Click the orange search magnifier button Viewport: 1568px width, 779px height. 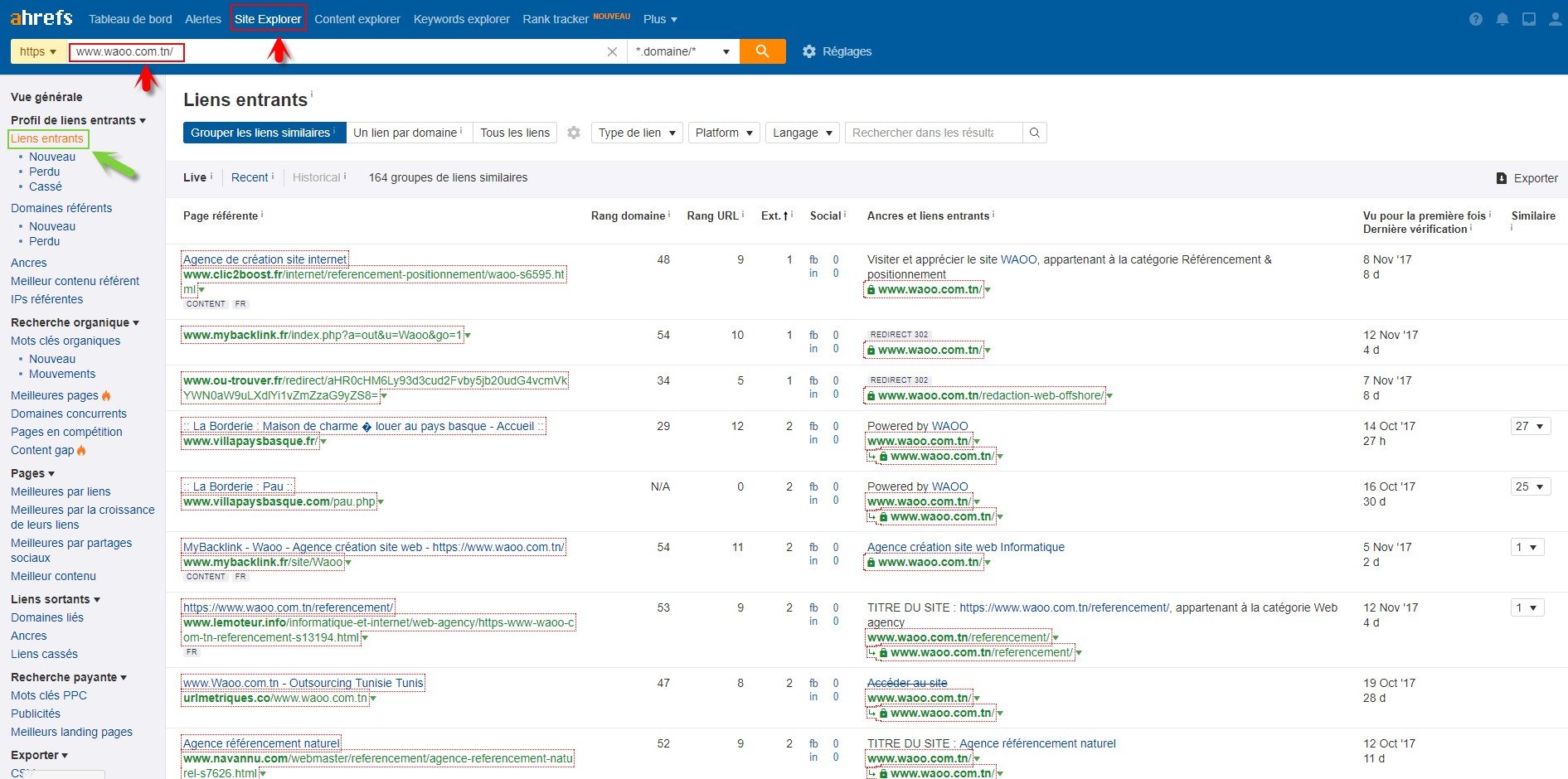pyautogui.click(x=762, y=51)
